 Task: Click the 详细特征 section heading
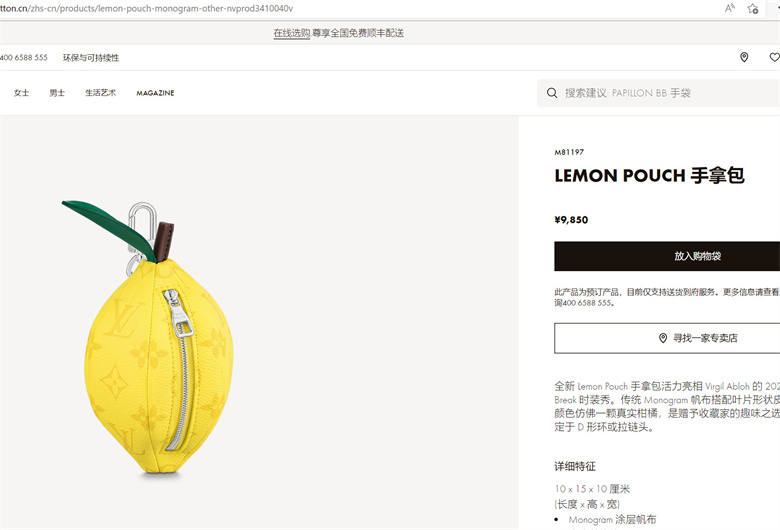tap(575, 466)
